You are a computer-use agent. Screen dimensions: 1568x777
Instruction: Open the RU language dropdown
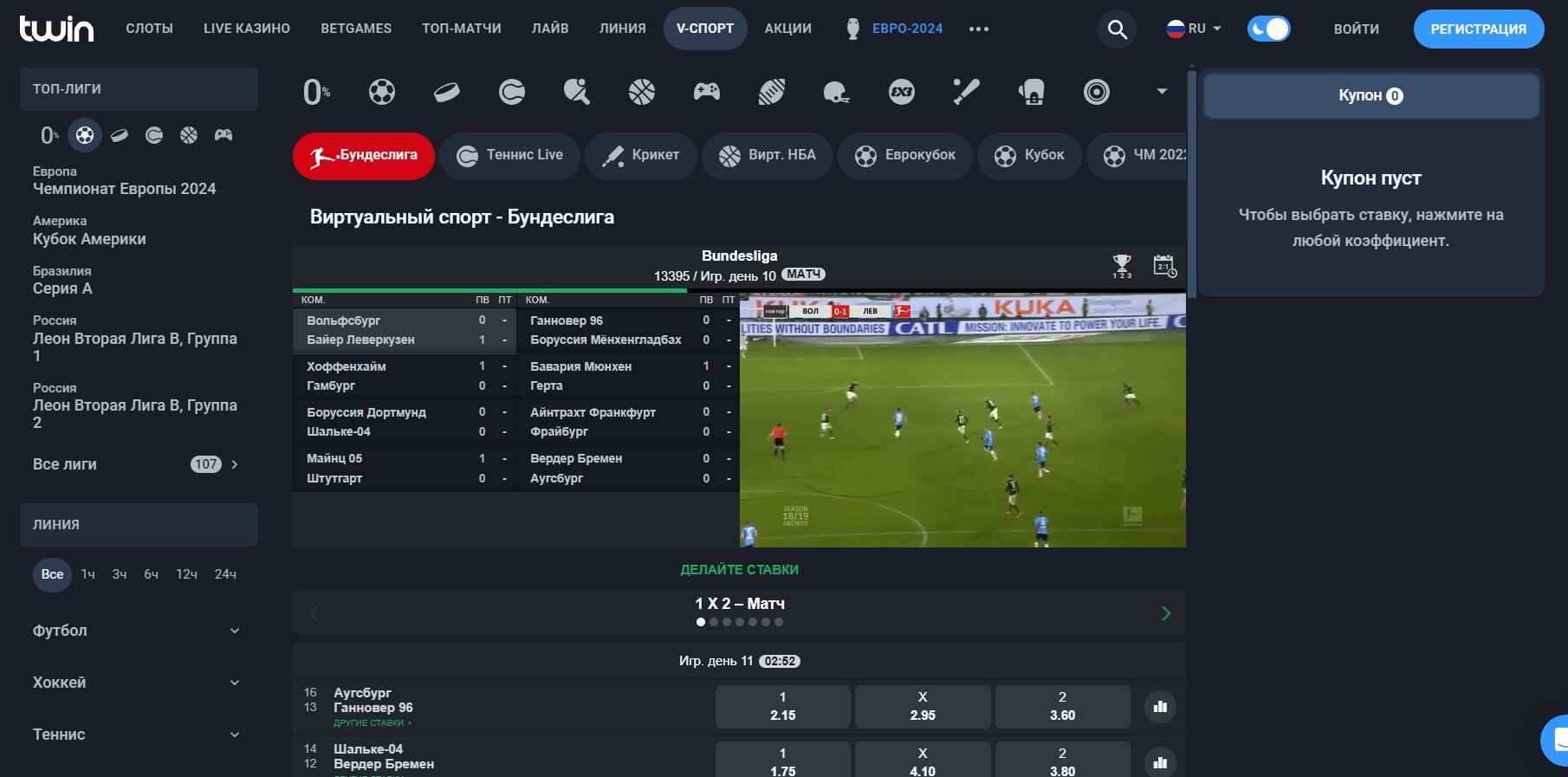coord(1194,29)
